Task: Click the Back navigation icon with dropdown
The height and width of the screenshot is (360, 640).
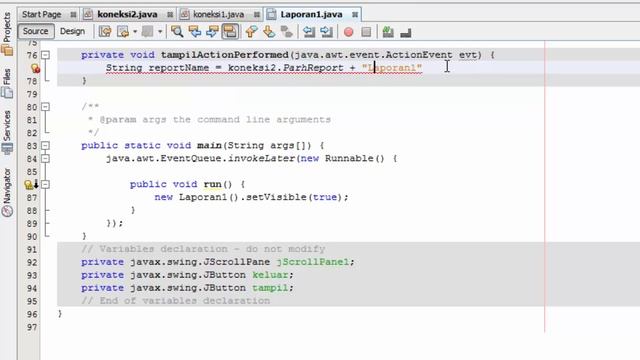Action: (x=123, y=31)
